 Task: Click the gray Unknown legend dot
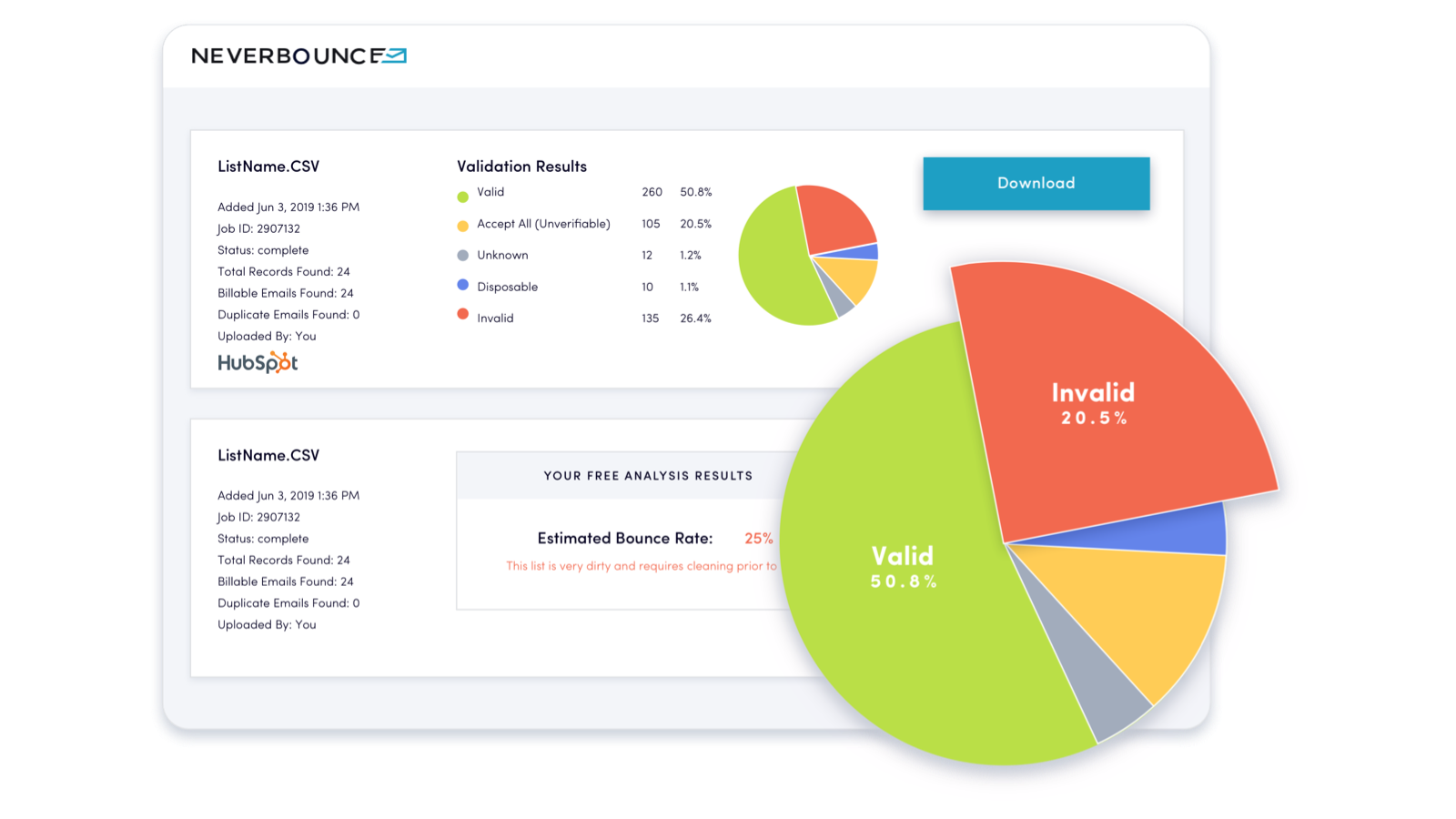pyautogui.click(x=462, y=255)
